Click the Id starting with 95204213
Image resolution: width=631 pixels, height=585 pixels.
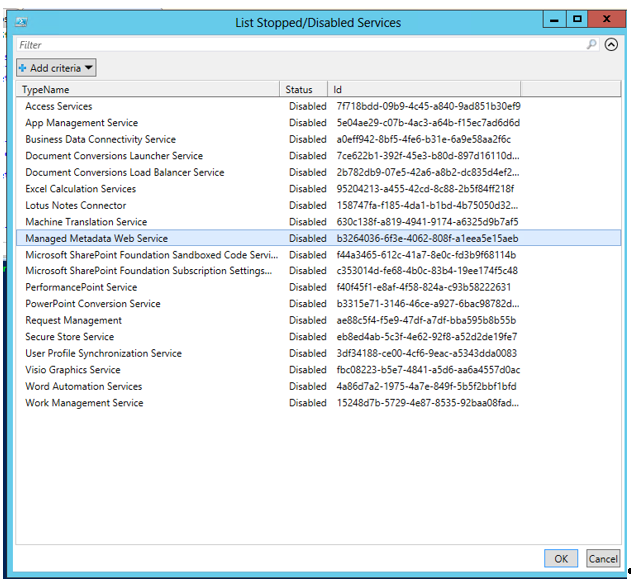pos(425,189)
